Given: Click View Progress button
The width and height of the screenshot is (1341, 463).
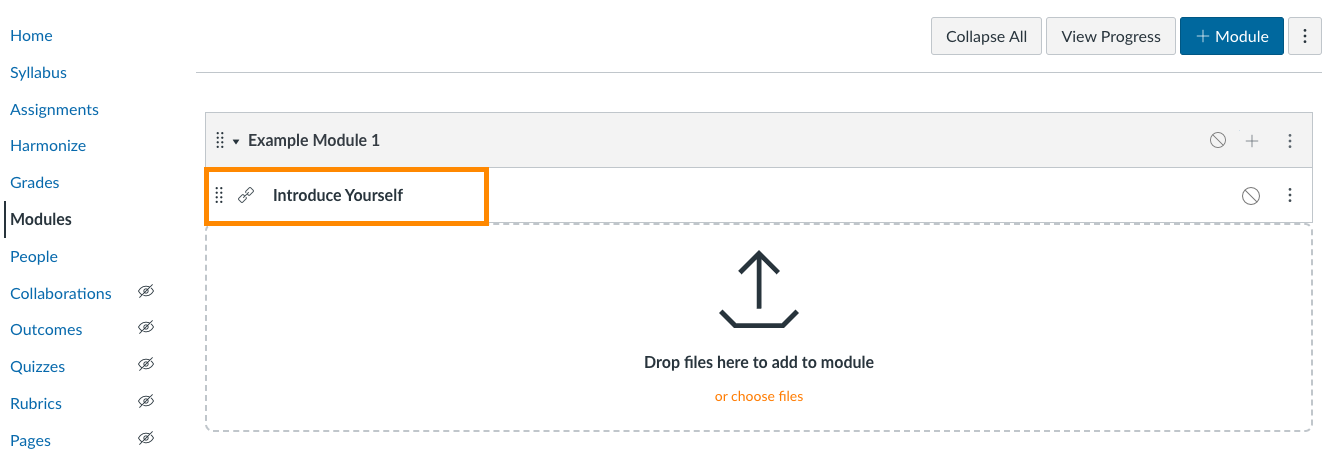Looking at the screenshot, I should (x=1111, y=36).
